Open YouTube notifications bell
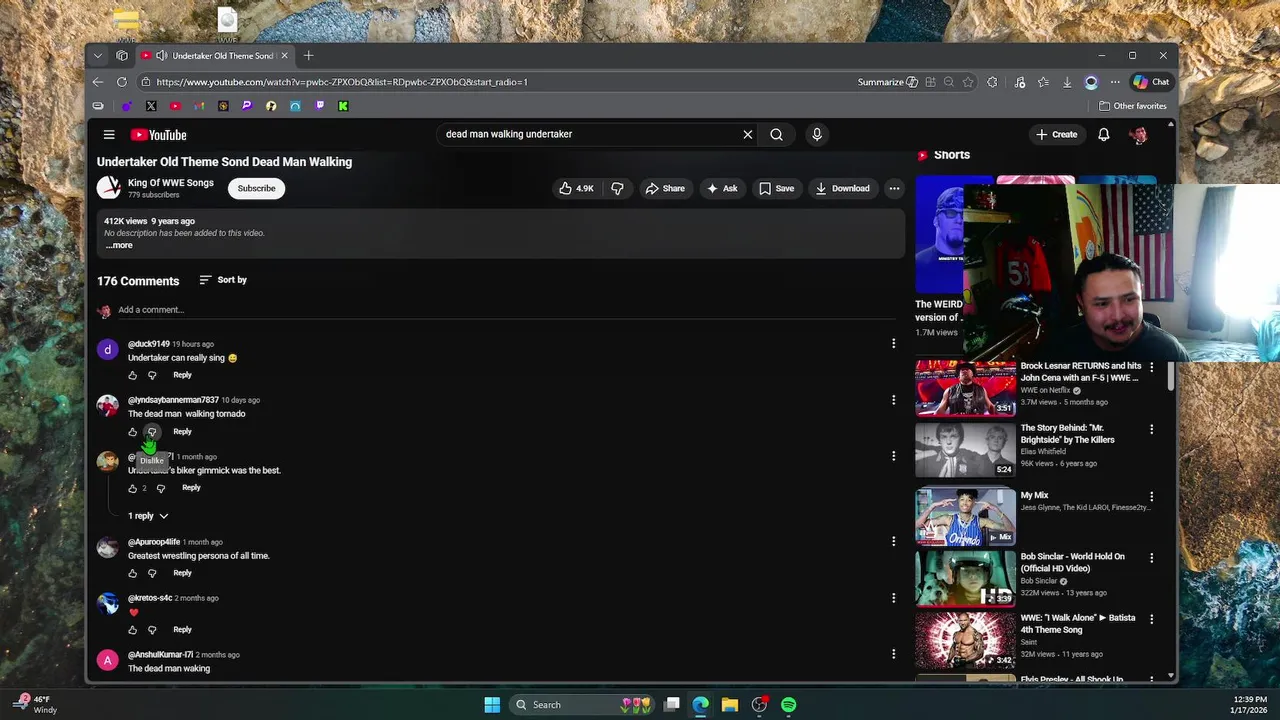1280x720 pixels. click(x=1104, y=134)
